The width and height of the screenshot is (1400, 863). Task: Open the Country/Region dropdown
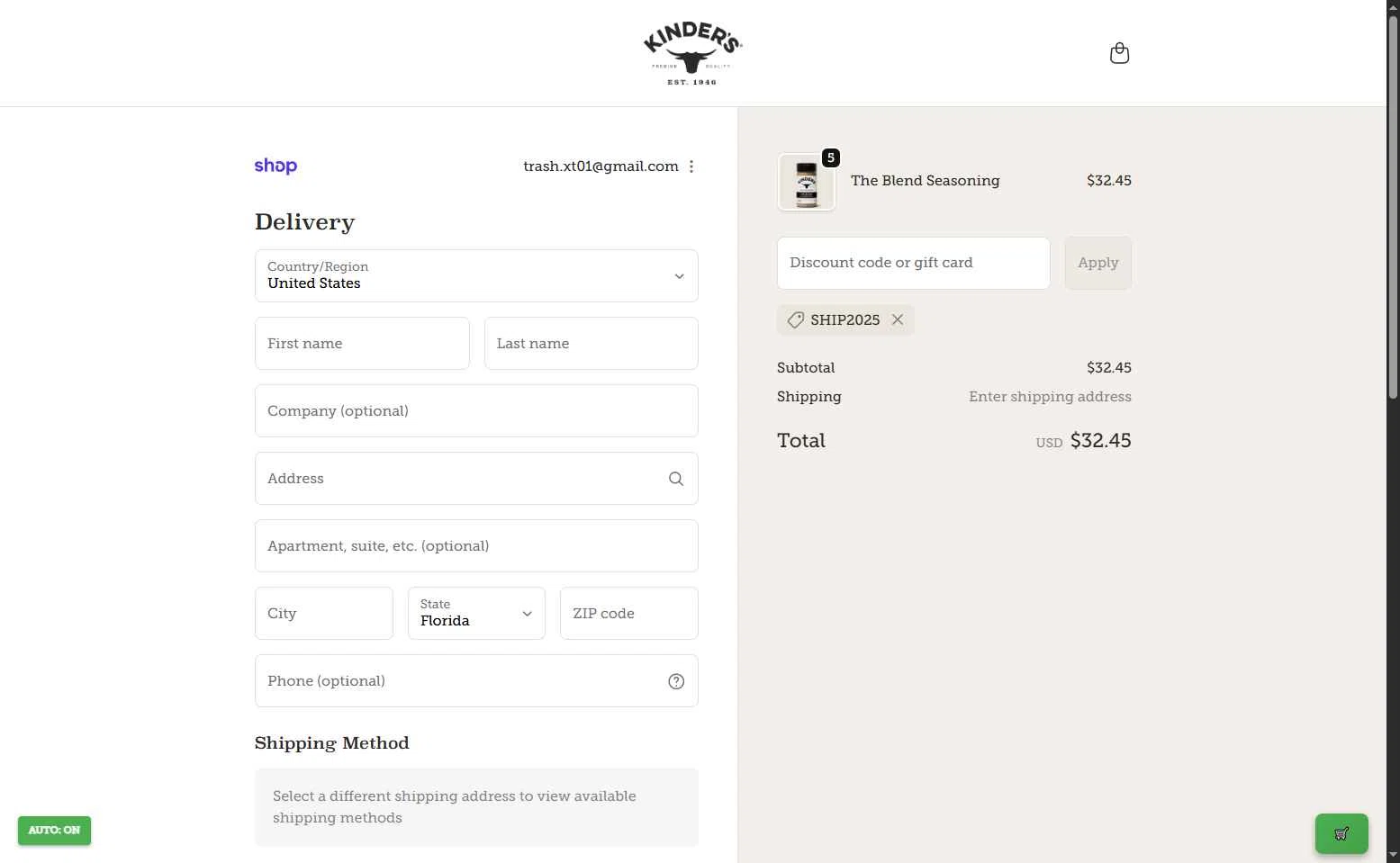476,275
